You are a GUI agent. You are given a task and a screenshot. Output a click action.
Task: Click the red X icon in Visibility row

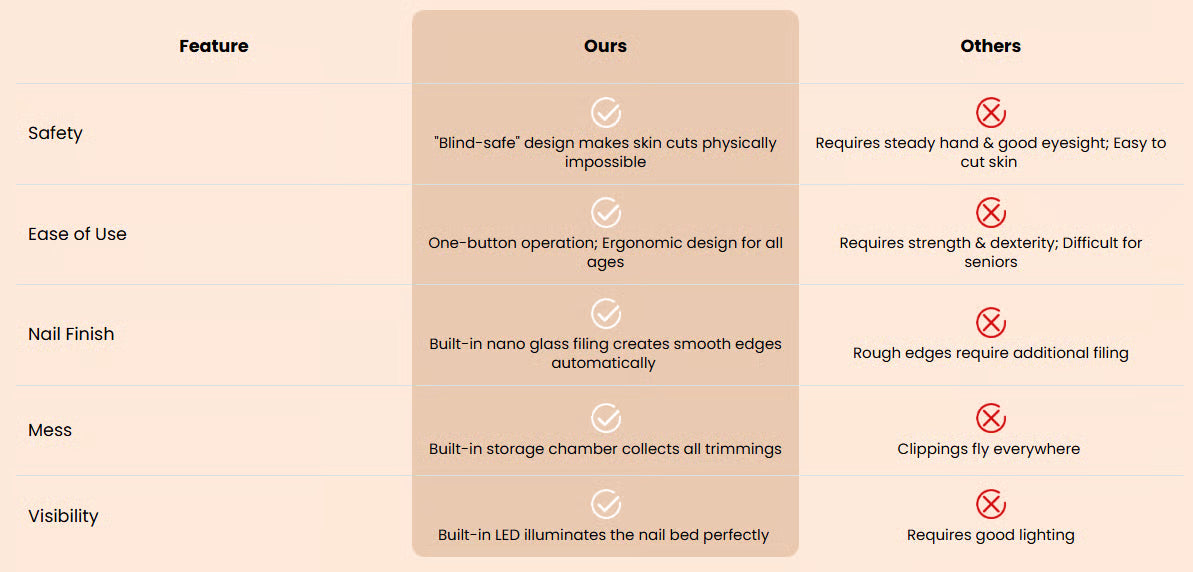(990, 504)
